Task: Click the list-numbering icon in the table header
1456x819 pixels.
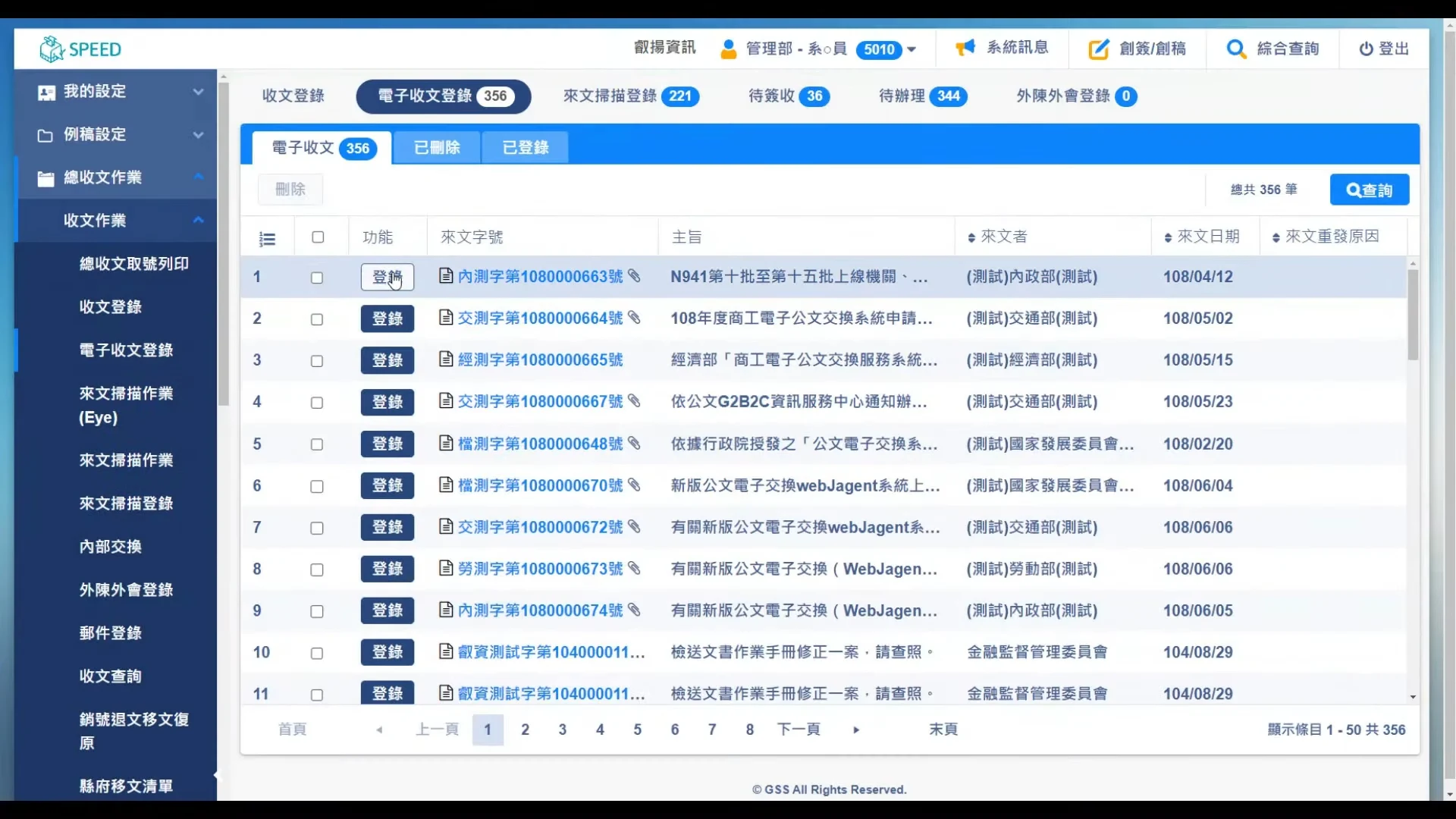Action: (x=267, y=240)
